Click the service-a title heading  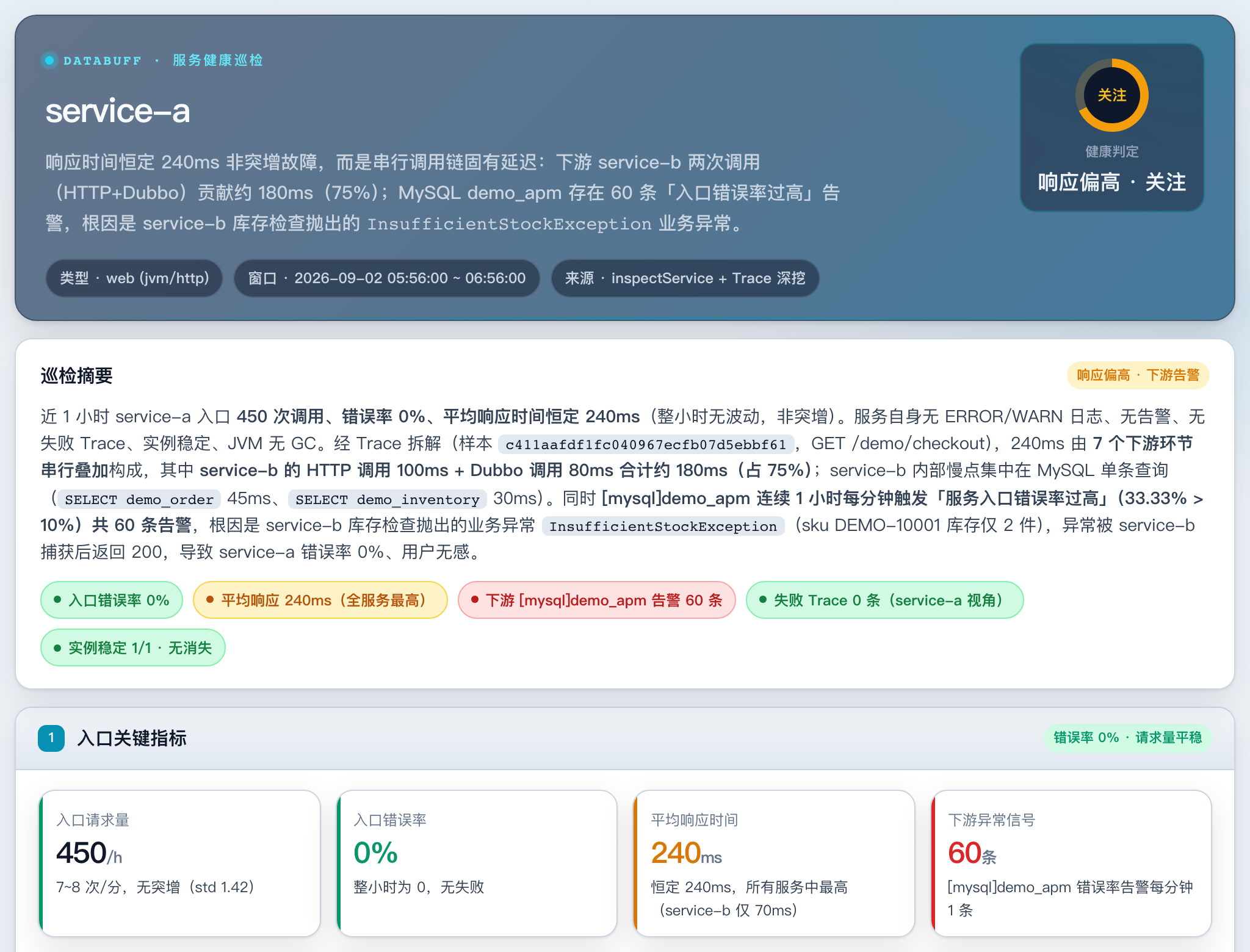[118, 111]
